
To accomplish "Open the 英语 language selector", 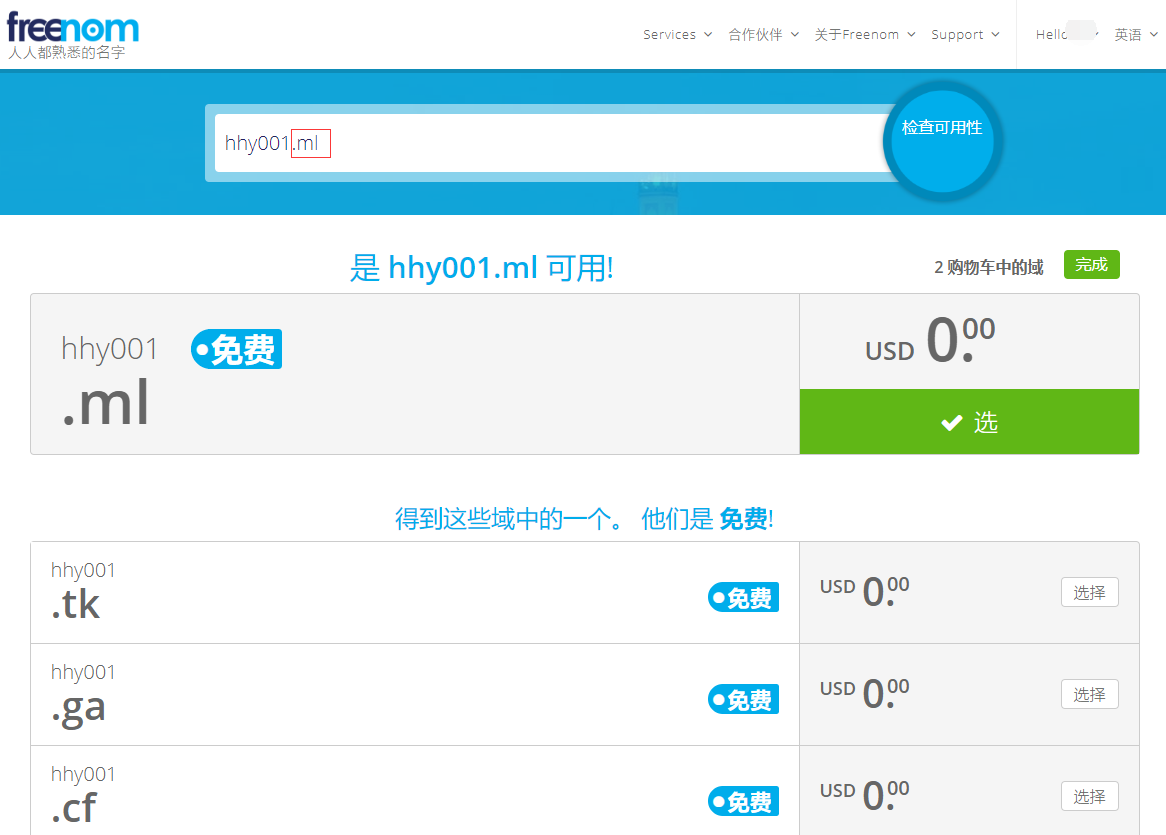I will (1136, 34).
